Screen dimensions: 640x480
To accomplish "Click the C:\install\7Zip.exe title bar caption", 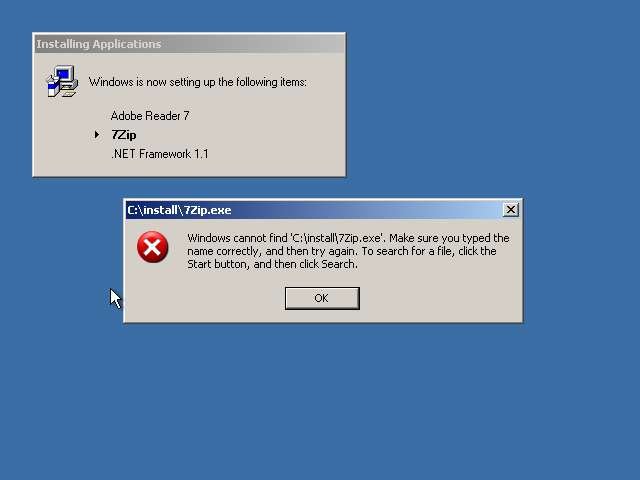I will [179, 210].
